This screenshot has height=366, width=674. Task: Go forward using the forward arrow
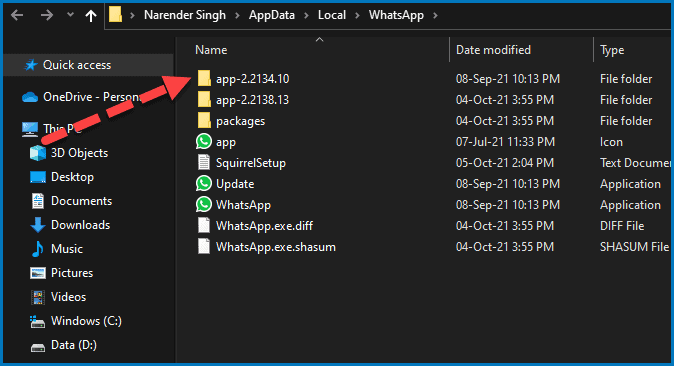[x=46, y=15]
